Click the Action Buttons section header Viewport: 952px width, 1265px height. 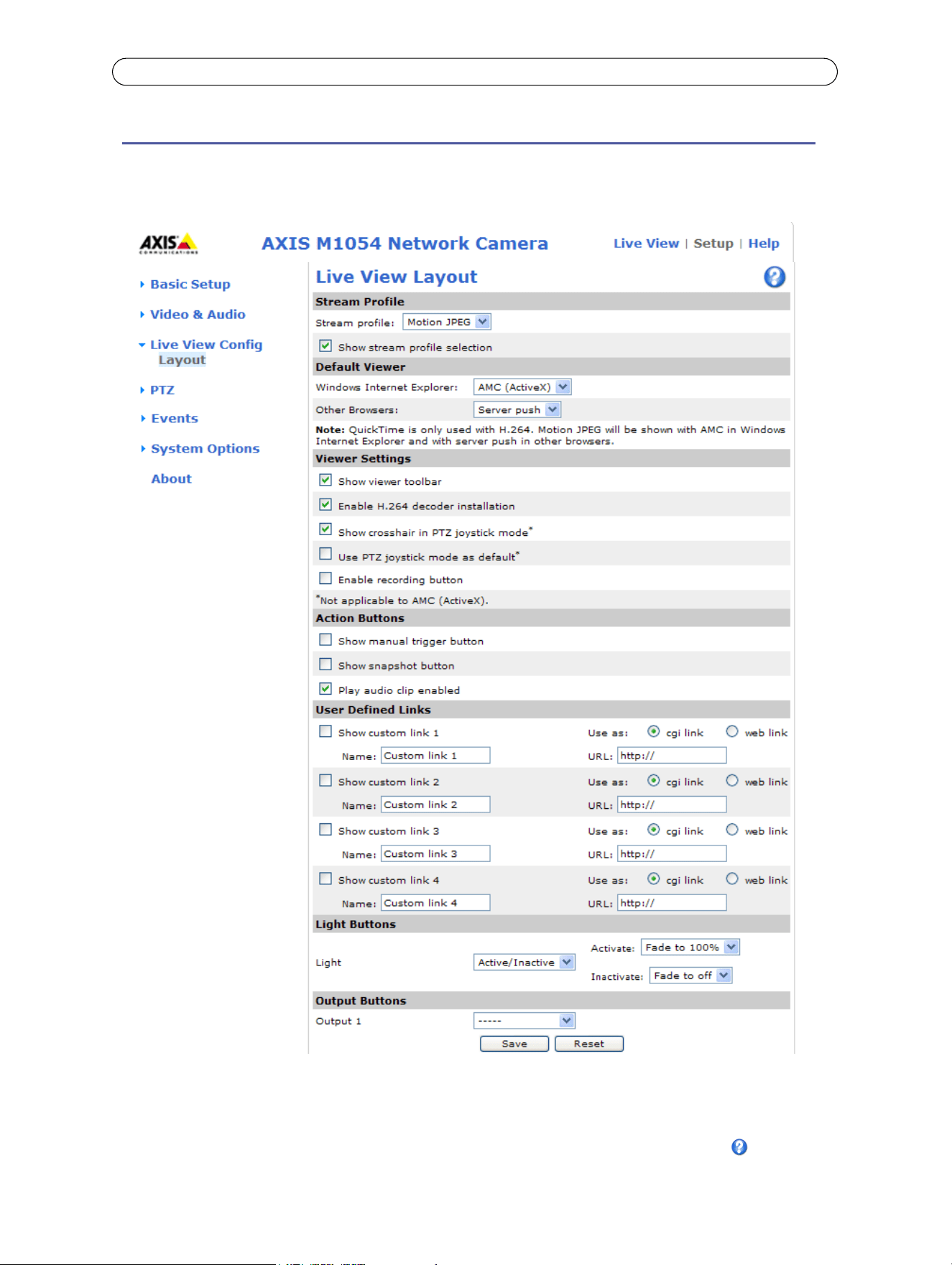click(x=552, y=618)
